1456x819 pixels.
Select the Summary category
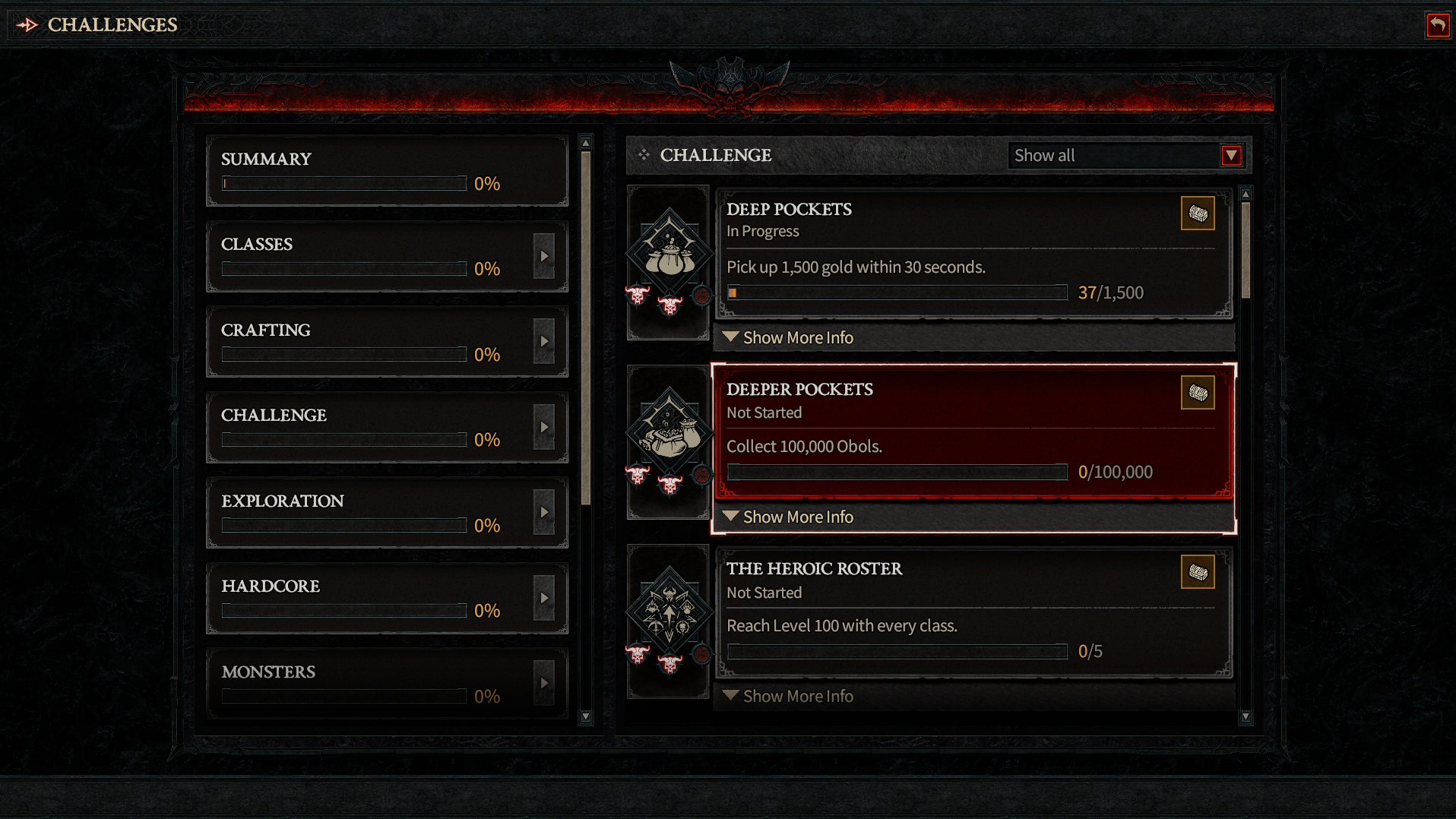coord(387,171)
